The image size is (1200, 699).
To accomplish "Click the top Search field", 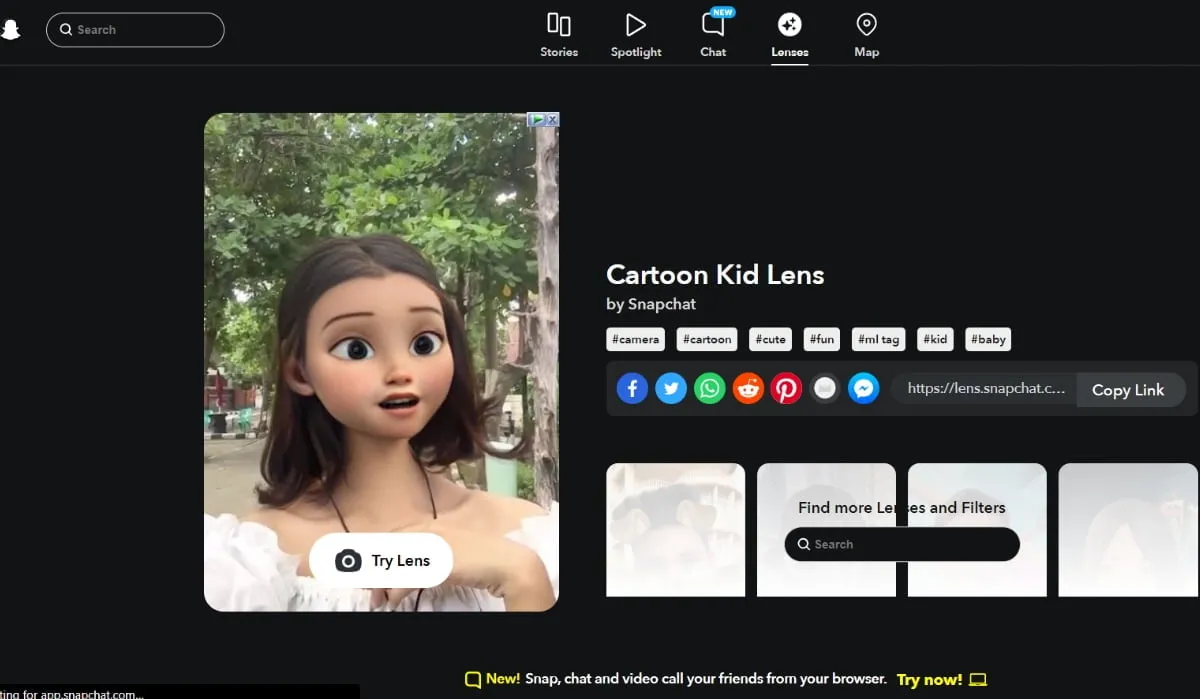I will pos(135,30).
